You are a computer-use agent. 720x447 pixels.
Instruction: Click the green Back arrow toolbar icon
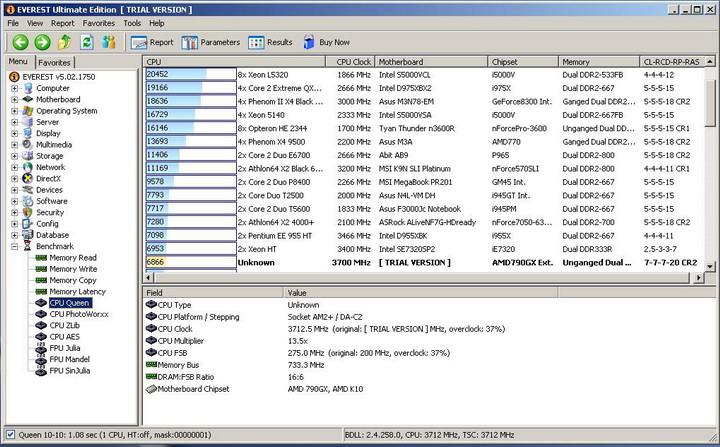[x=20, y=42]
